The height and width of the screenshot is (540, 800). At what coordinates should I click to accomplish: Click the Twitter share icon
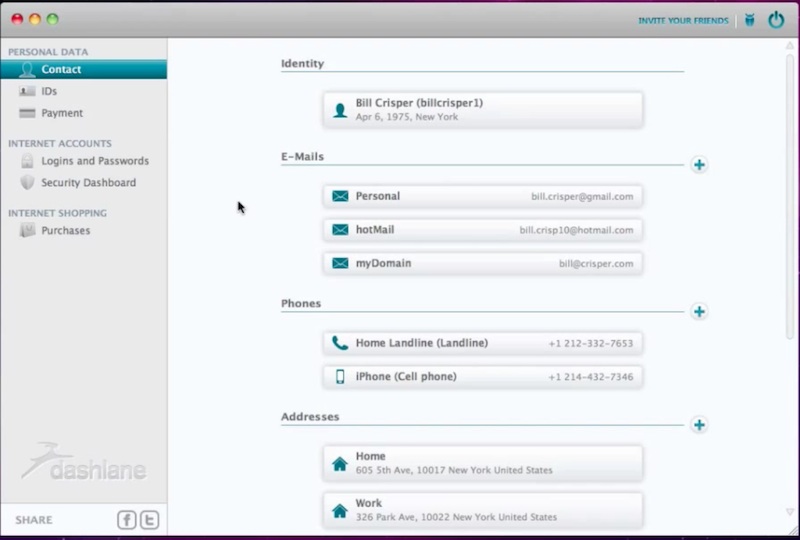[x=150, y=519]
